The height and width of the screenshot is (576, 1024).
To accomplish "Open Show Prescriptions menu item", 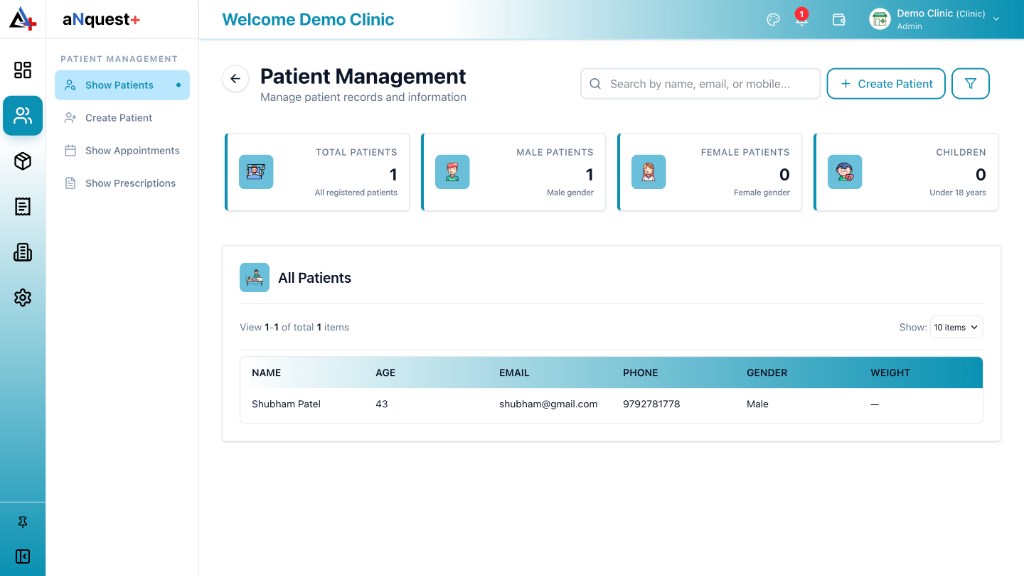I will [122, 183].
